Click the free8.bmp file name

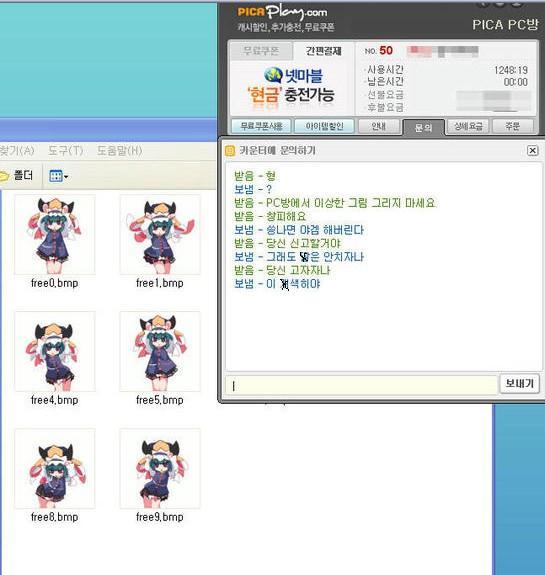click(55, 517)
